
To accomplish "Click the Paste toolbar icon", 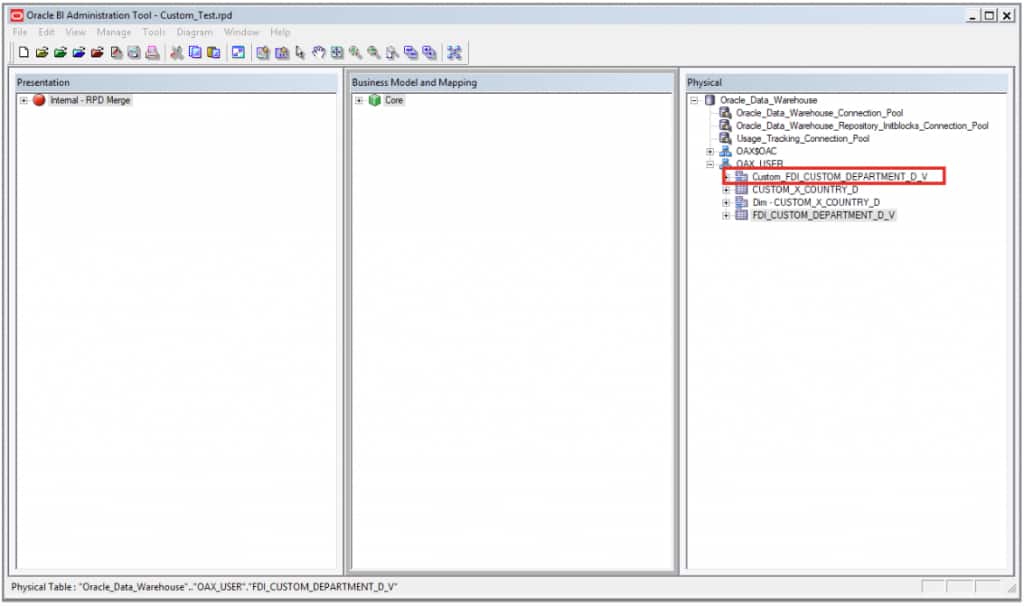I will click(x=213, y=52).
